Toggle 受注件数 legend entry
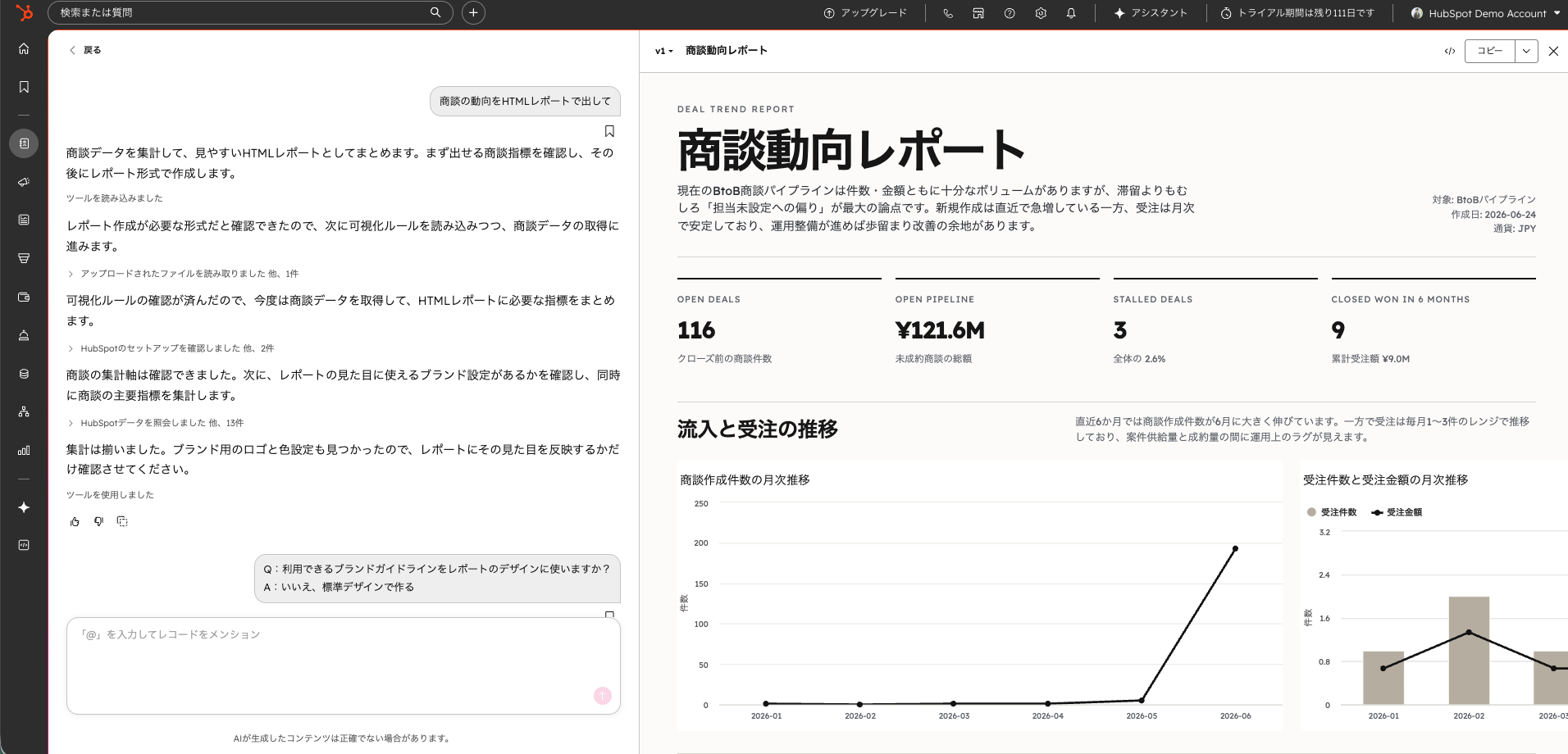Image resolution: width=1568 pixels, height=754 pixels. click(x=1332, y=512)
